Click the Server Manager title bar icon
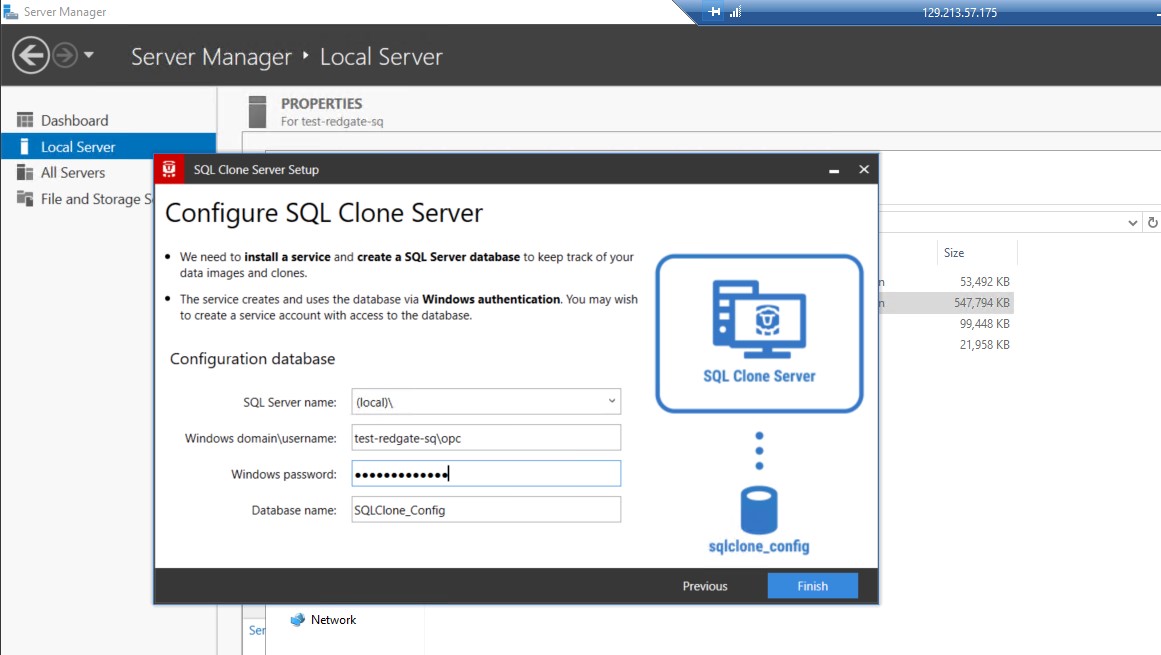Viewport: 1161px width, 655px height. coord(10,12)
